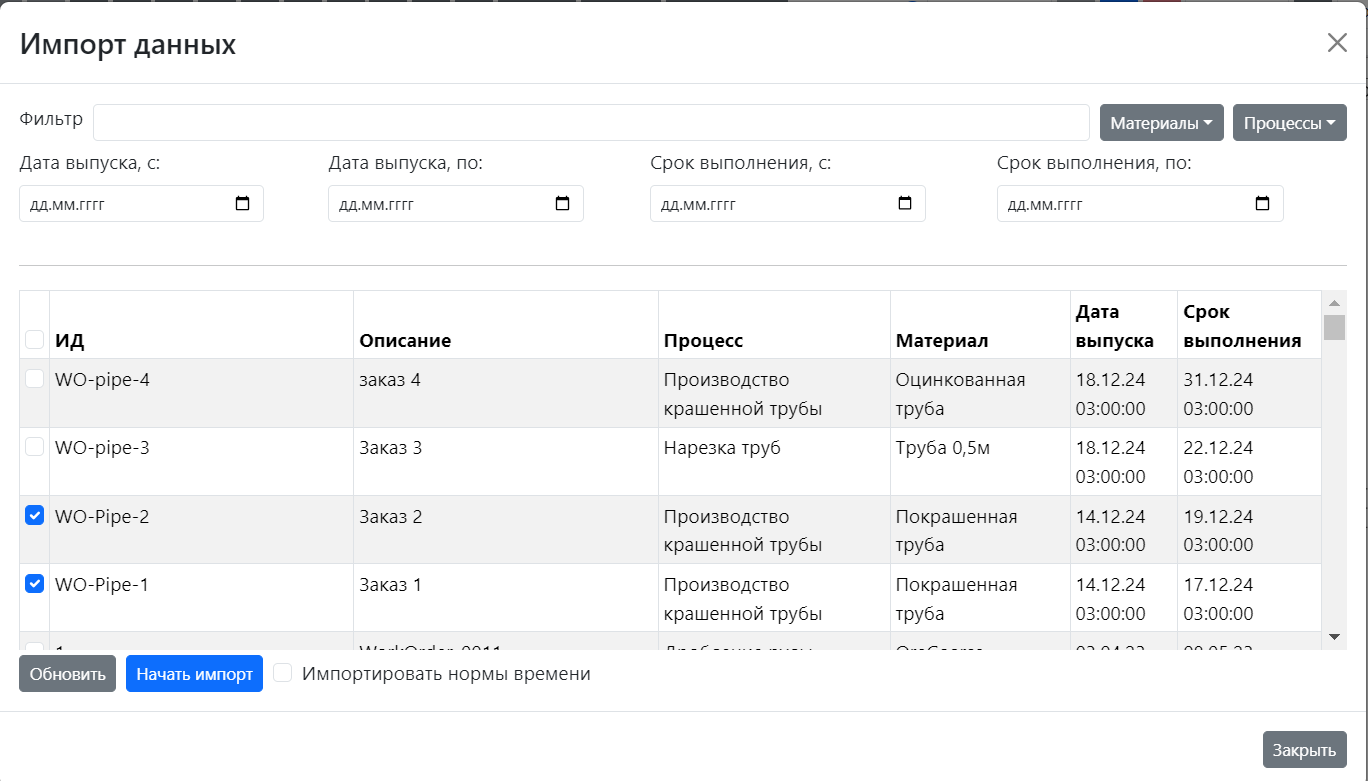Open the Материалы dropdown
The width and height of the screenshot is (1368, 781).
pyautogui.click(x=1162, y=123)
